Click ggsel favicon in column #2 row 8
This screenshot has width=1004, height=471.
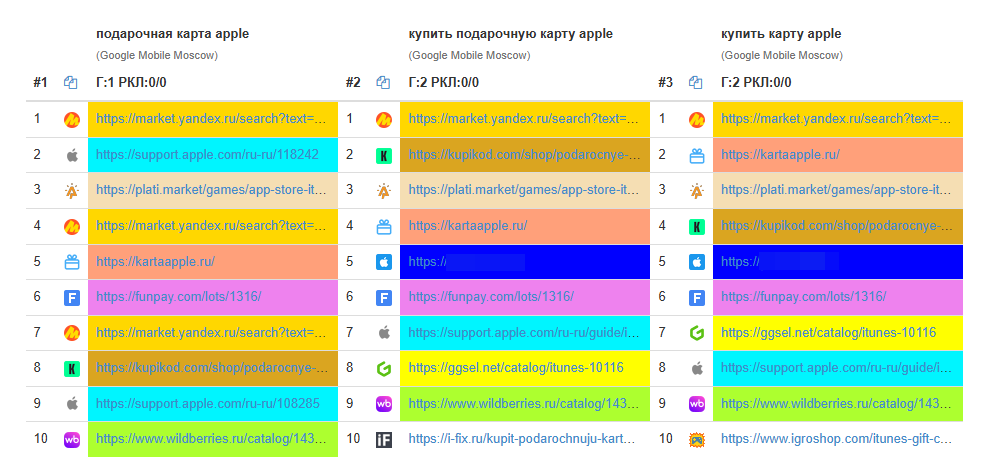[384, 369]
